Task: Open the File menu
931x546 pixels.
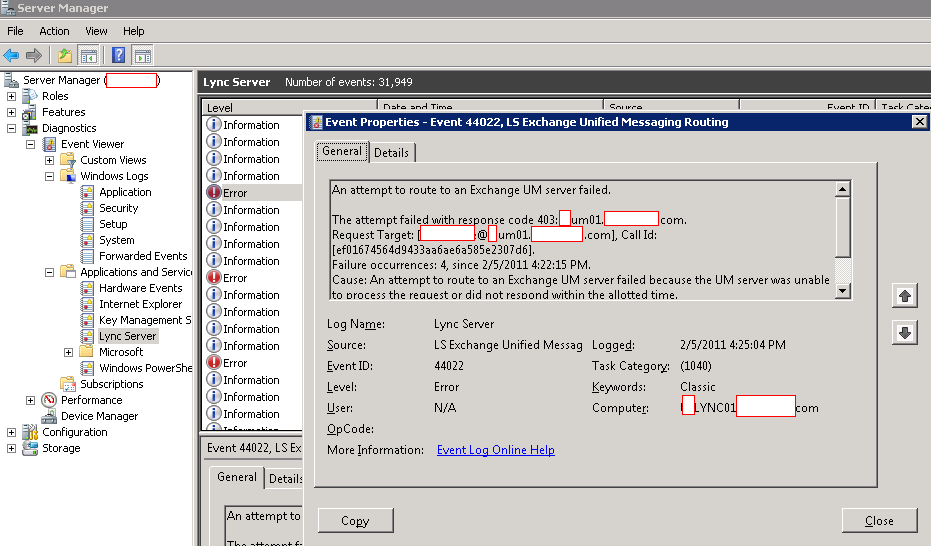Action: coord(15,31)
